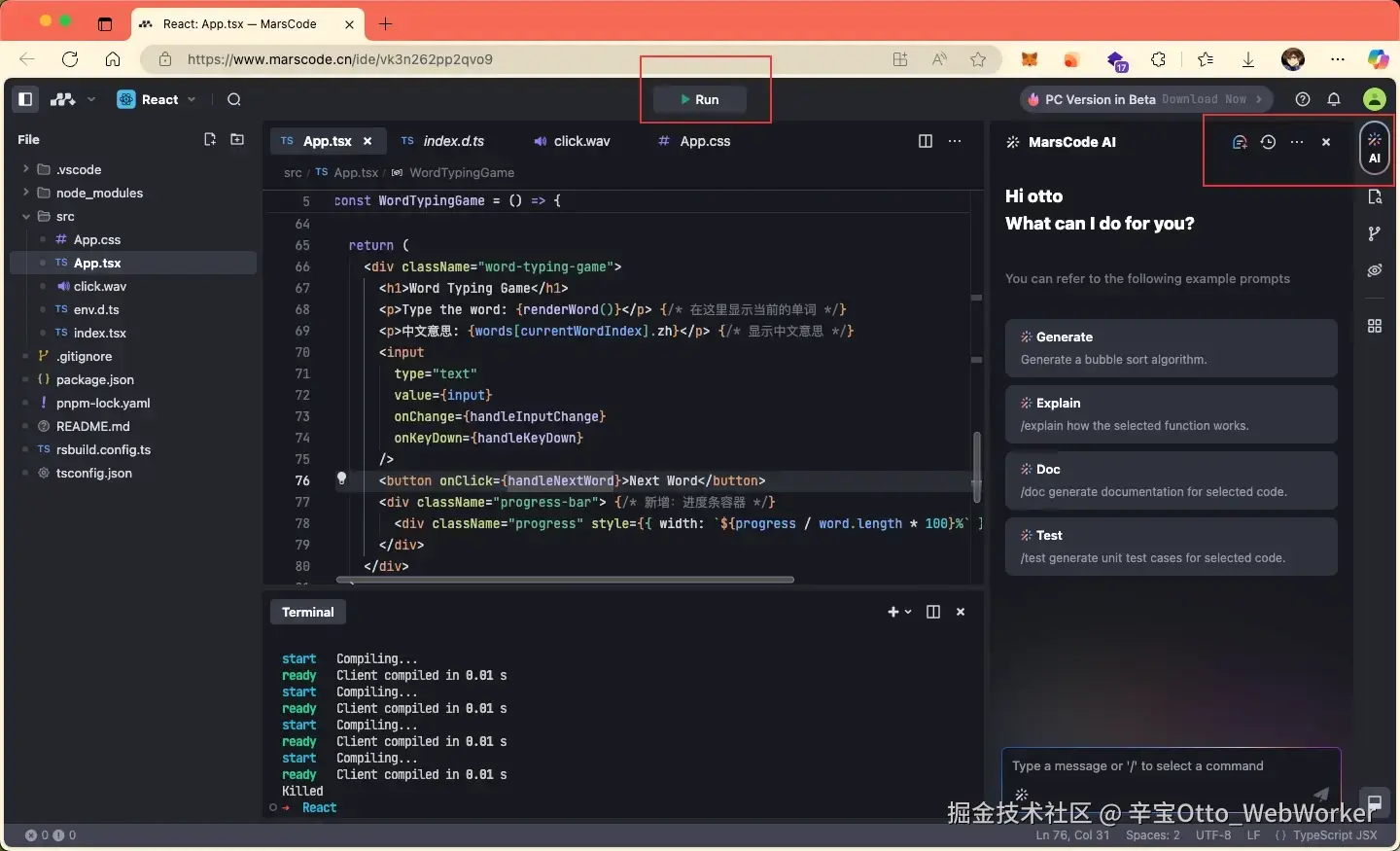Open the React project dropdown

click(157, 99)
